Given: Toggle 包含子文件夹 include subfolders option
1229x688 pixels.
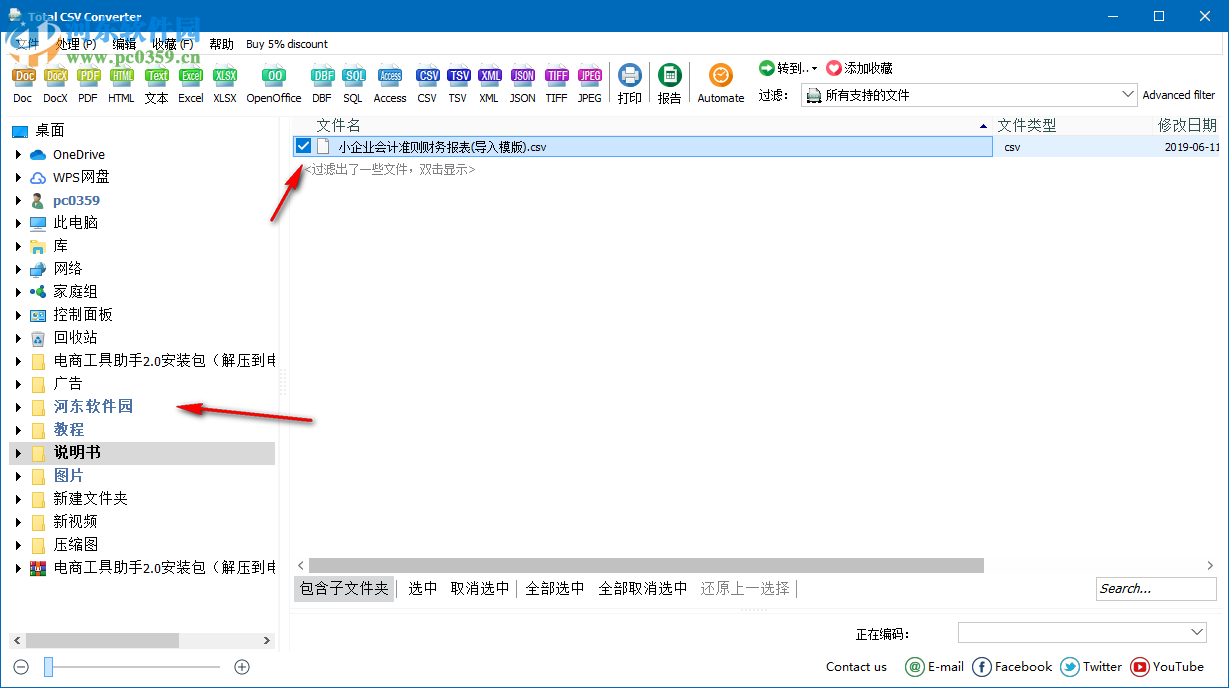Looking at the screenshot, I should click(x=344, y=588).
